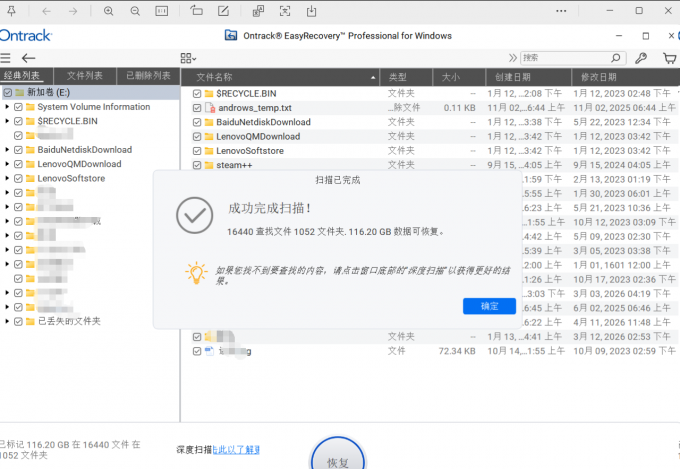
Task: Click the copy image icon
Action: click(258, 11)
